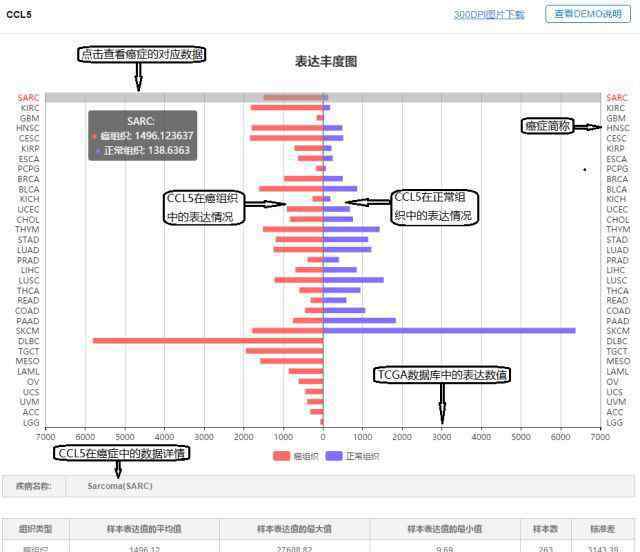Select LAML label on left axis
The image size is (640, 552).
(x=29, y=372)
